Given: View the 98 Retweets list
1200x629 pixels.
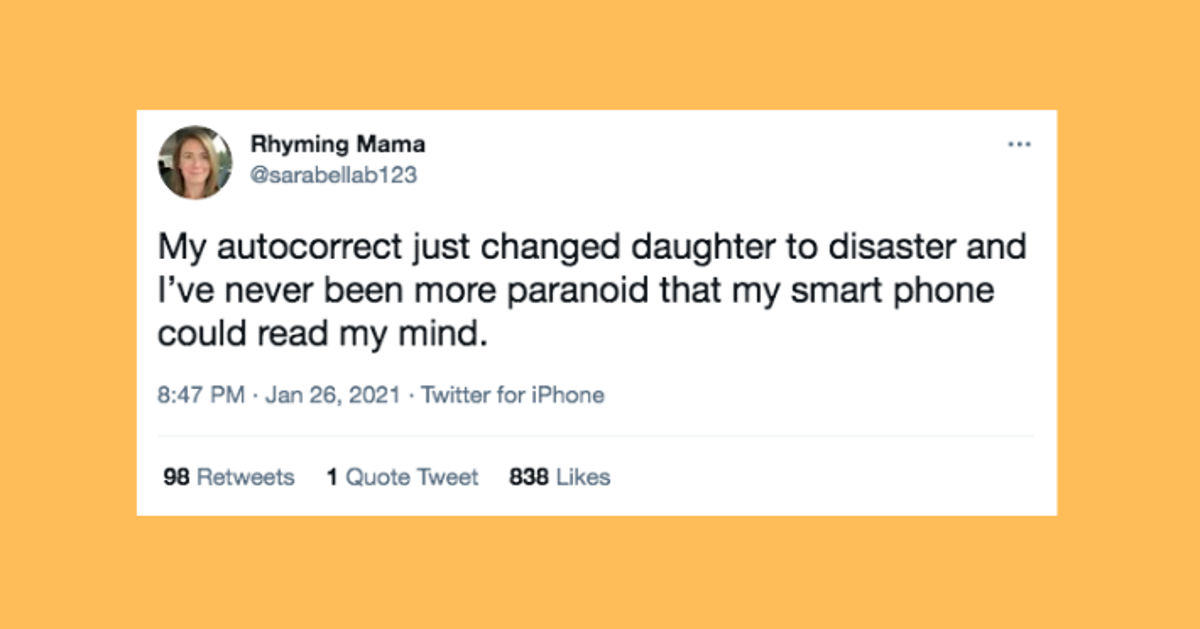Looking at the screenshot, I should click(x=229, y=477).
